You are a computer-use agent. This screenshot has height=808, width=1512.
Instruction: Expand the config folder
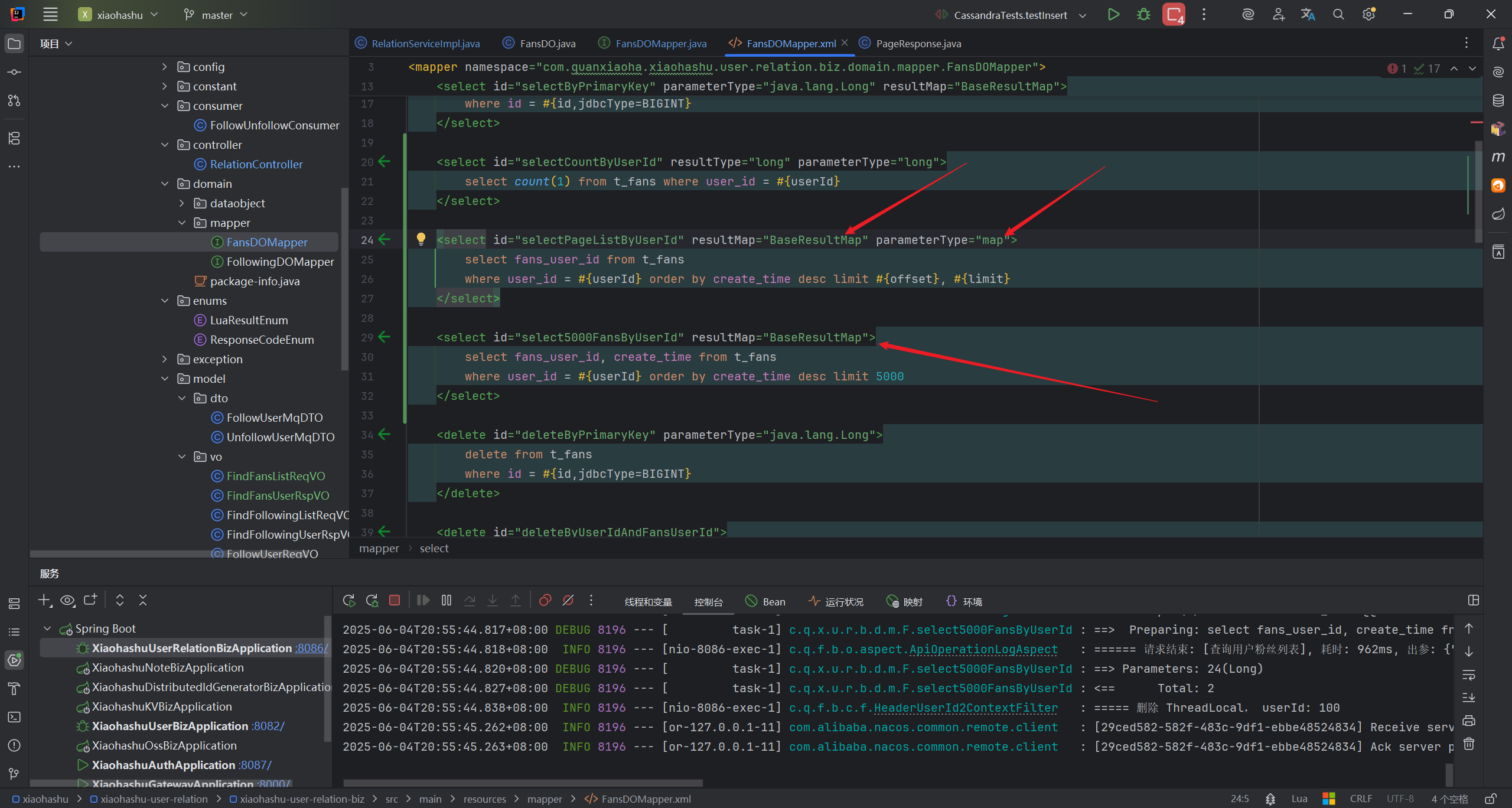[x=165, y=67]
